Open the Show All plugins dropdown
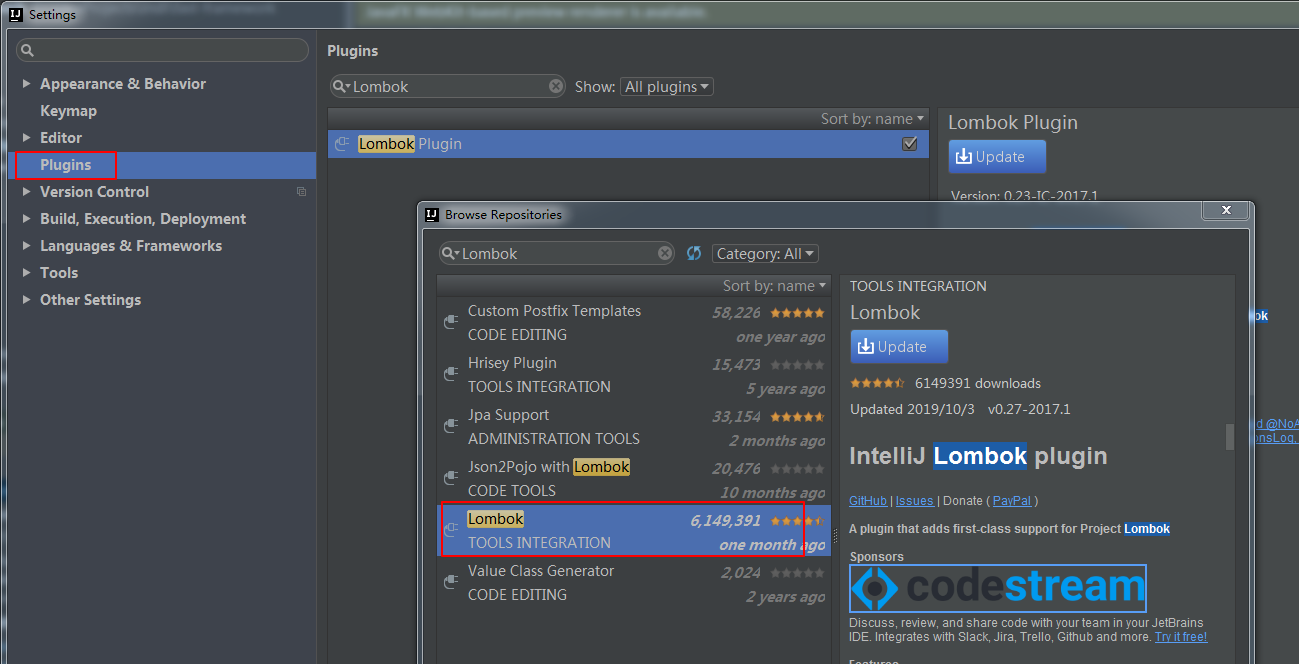Image resolution: width=1299 pixels, height=664 pixels. (667, 87)
